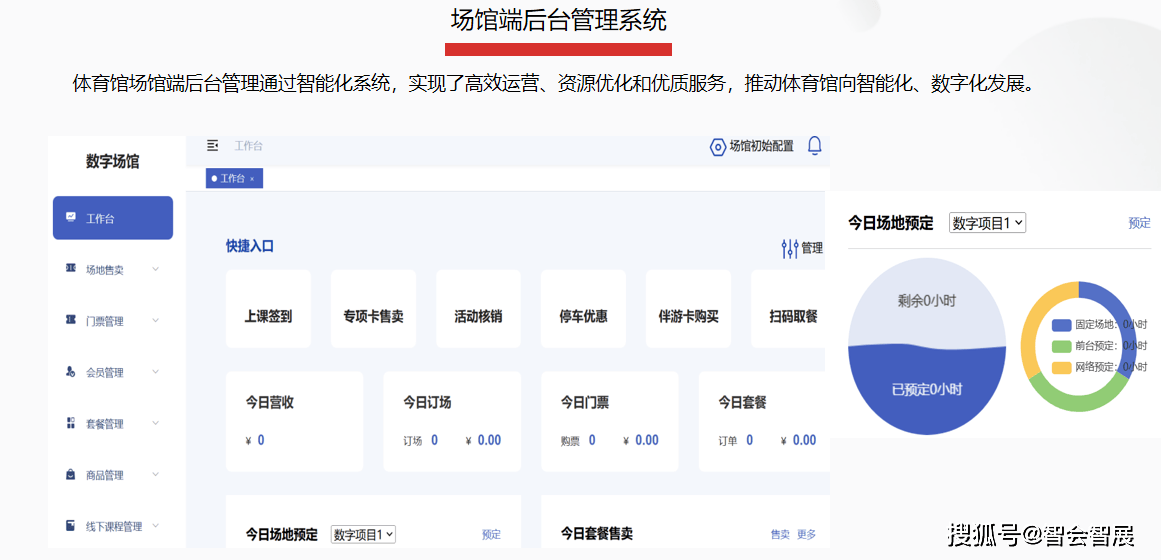Image resolution: width=1161 pixels, height=560 pixels.
Task: Click the 会员管理 user icon
Action: point(70,372)
